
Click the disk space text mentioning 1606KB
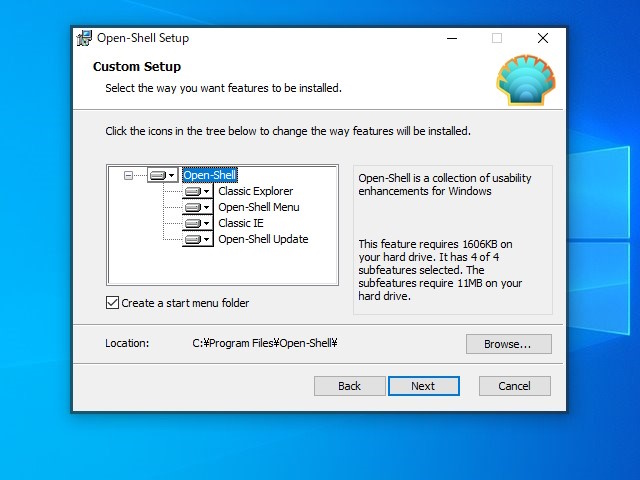pos(440,270)
